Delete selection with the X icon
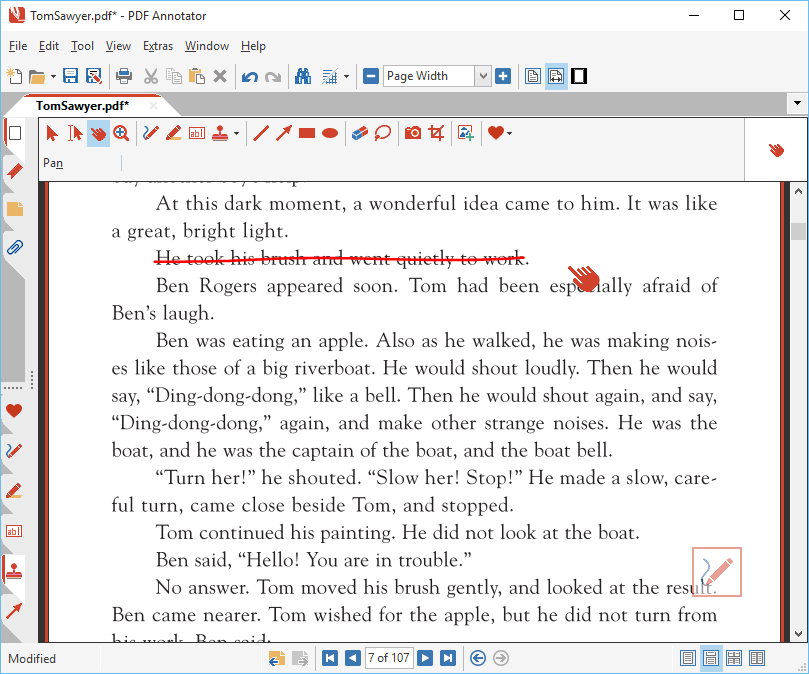The width and height of the screenshot is (809, 674). pyautogui.click(x=220, y=76)
